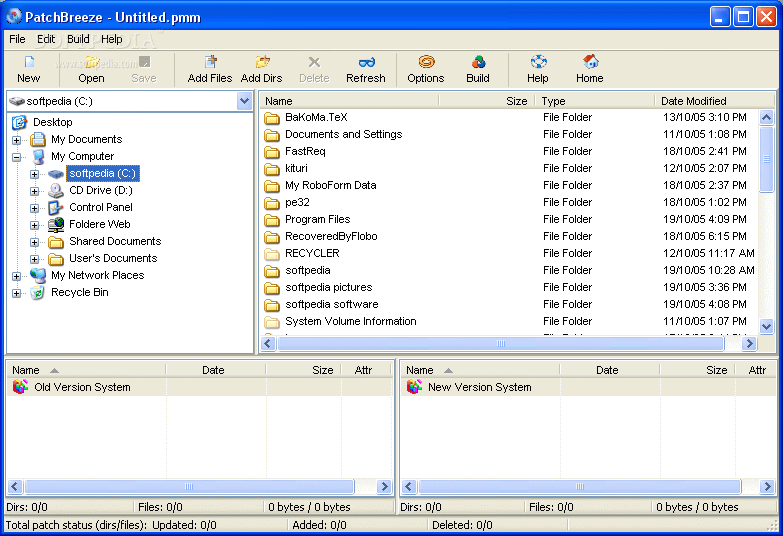Click the Desktop icon in tree

point(19,122)
